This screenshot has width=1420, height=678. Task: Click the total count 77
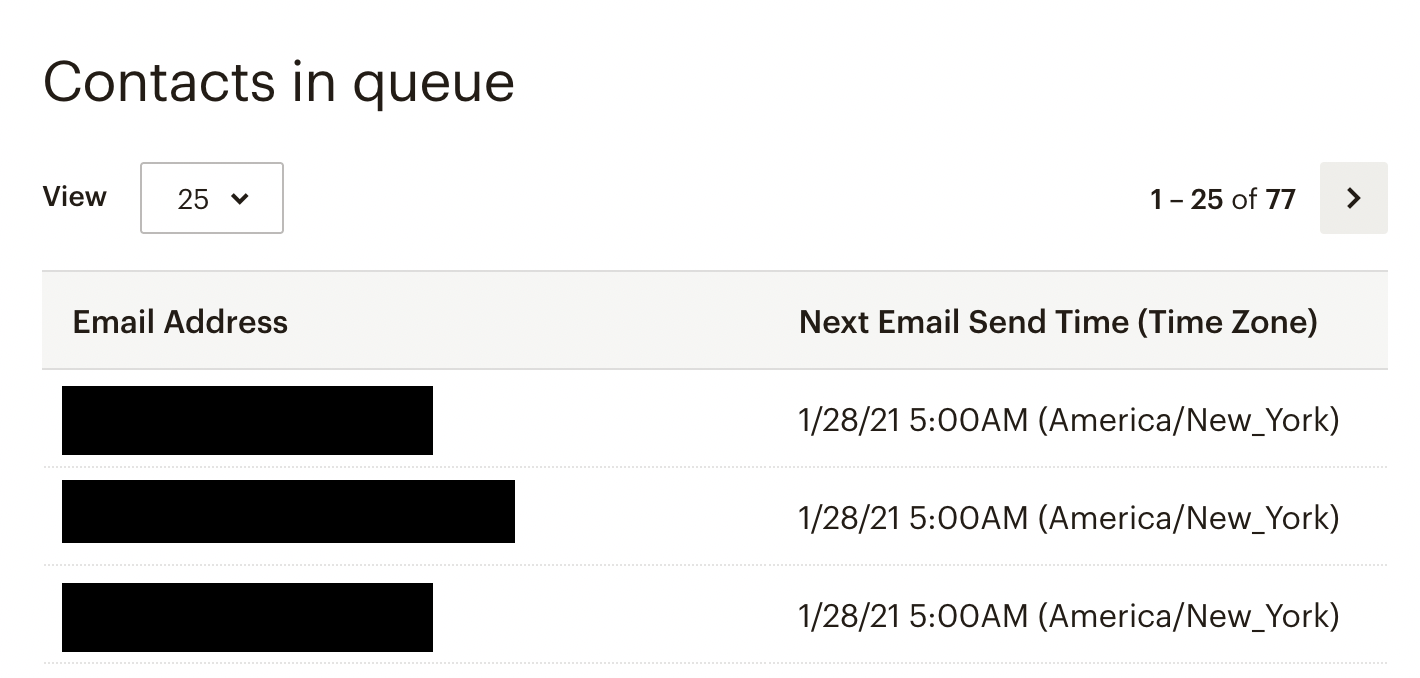1281,199
